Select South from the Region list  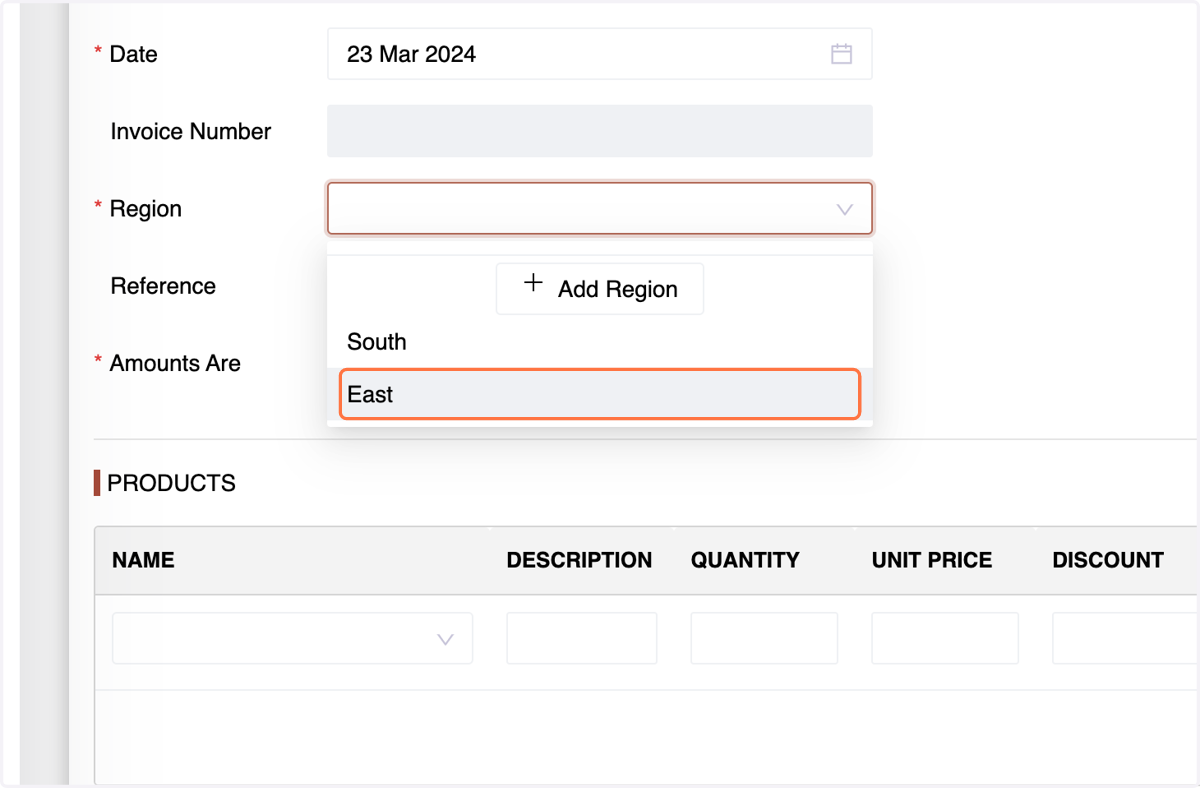[x=599, y=342]
